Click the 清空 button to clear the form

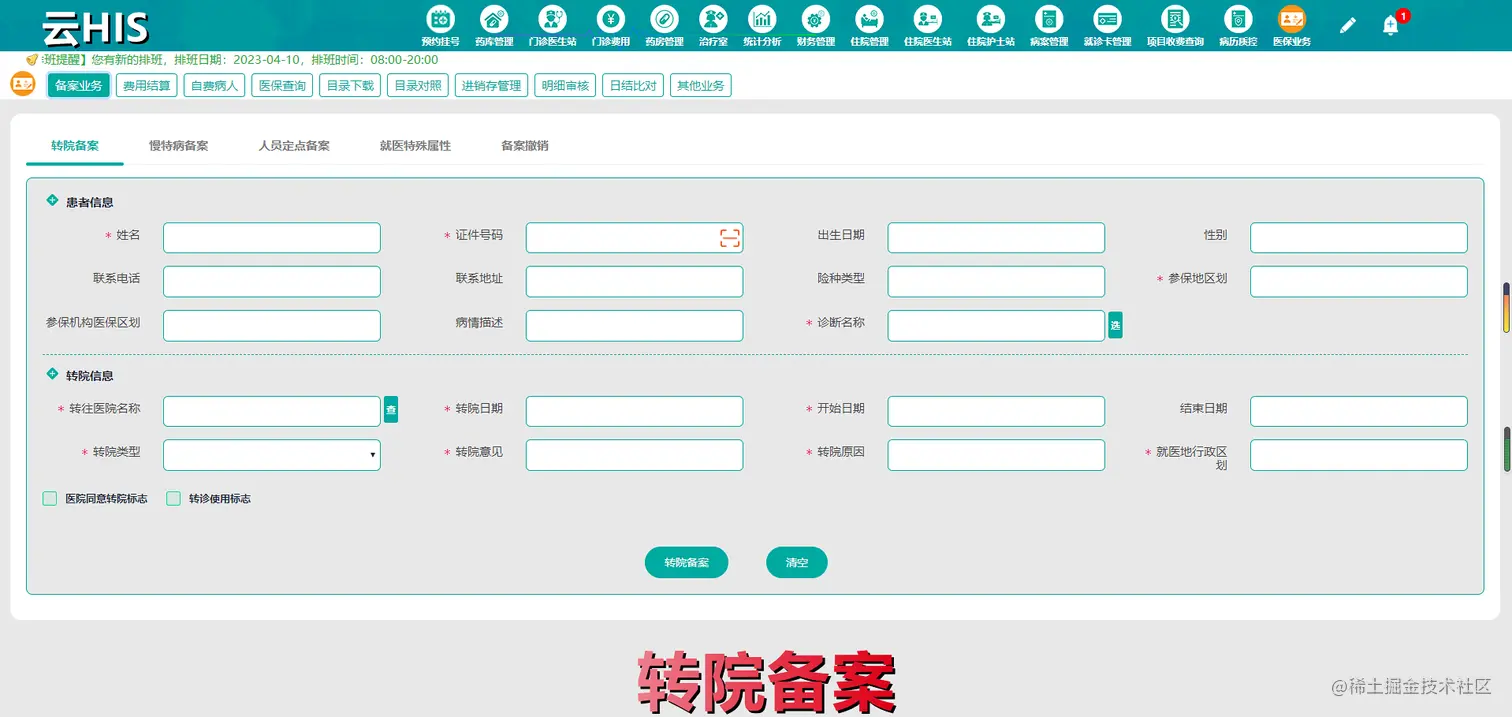tap(796, 562)
